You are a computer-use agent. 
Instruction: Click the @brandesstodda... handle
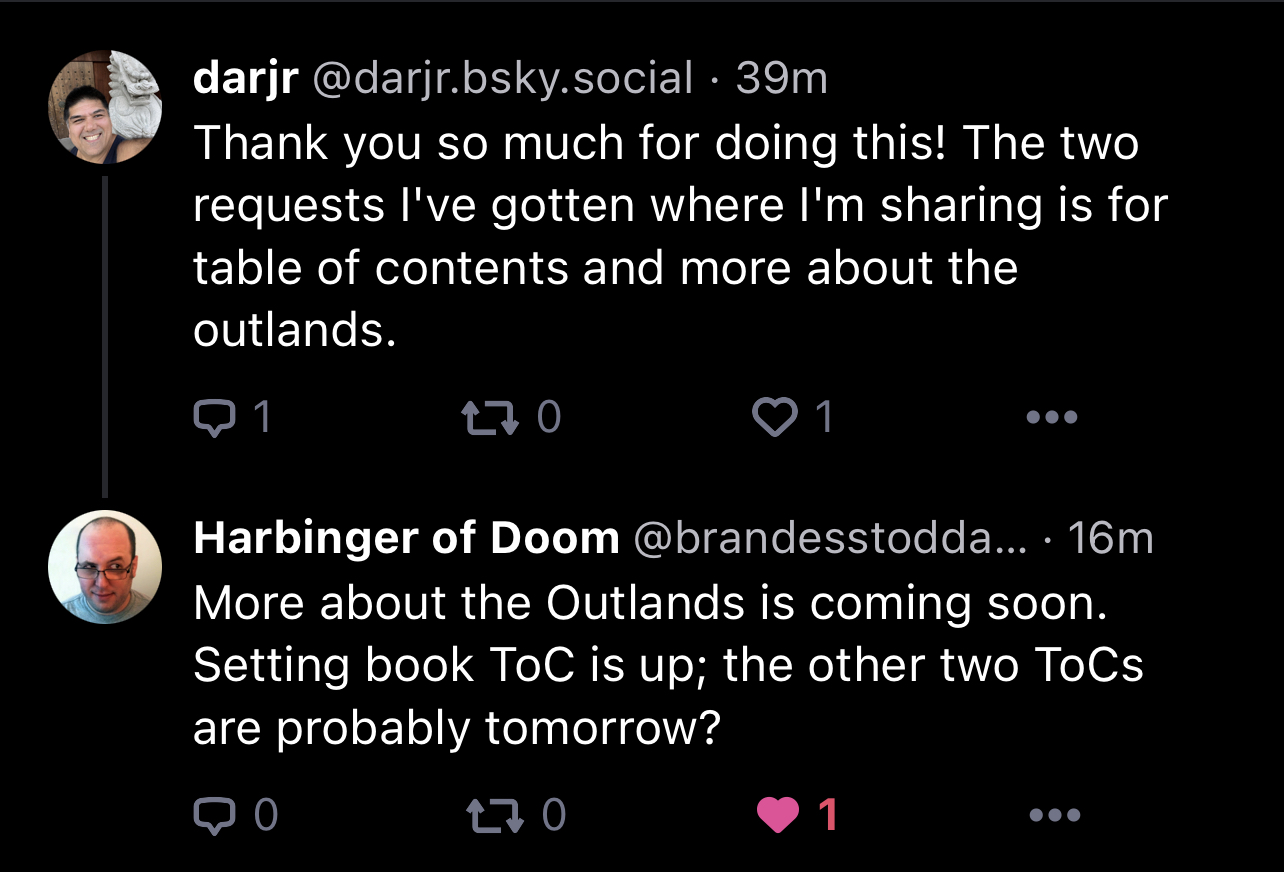tap(830, 539)
